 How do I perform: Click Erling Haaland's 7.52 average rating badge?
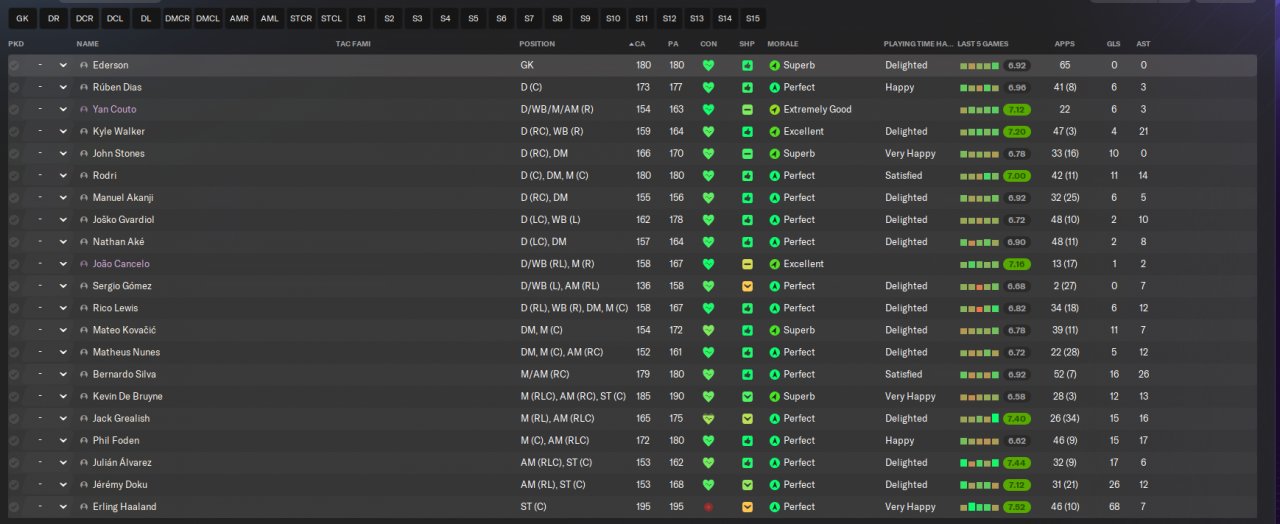1017,507
